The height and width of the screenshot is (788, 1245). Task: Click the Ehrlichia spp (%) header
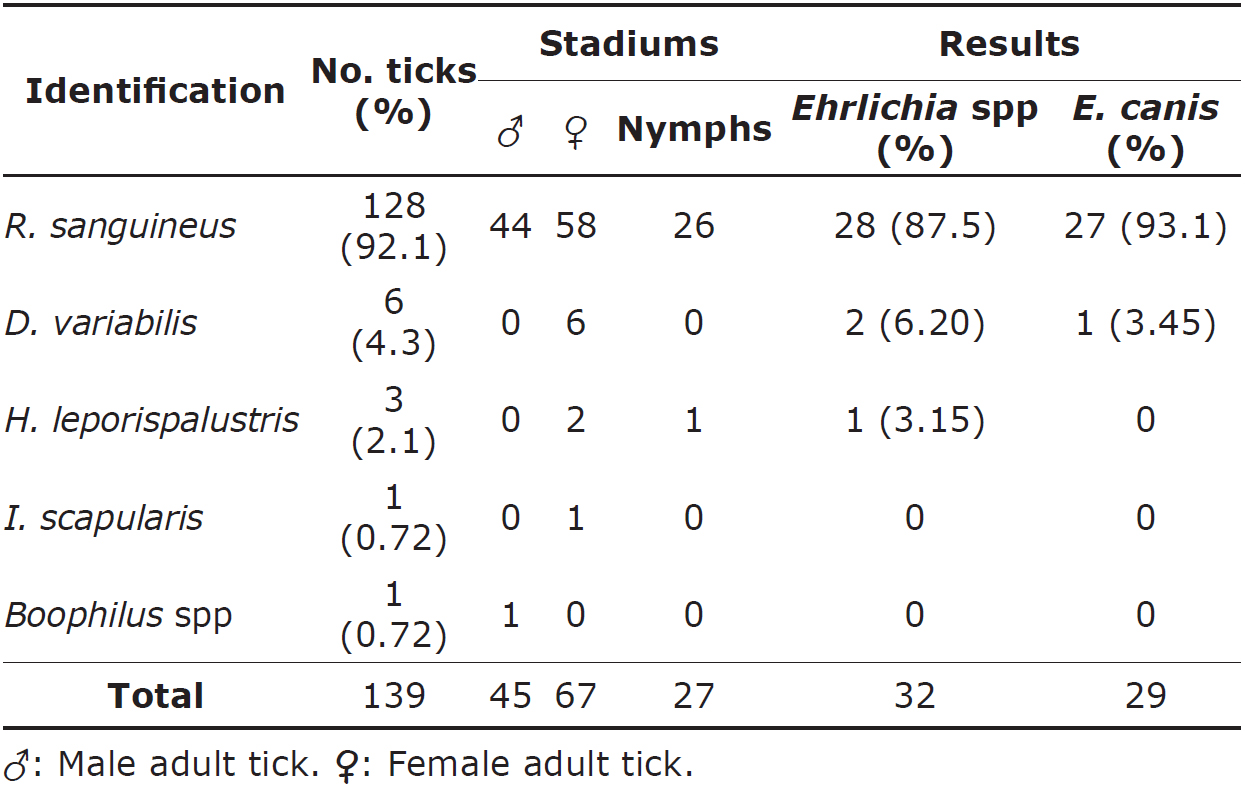pyautogui.click(x=914, y=129)
